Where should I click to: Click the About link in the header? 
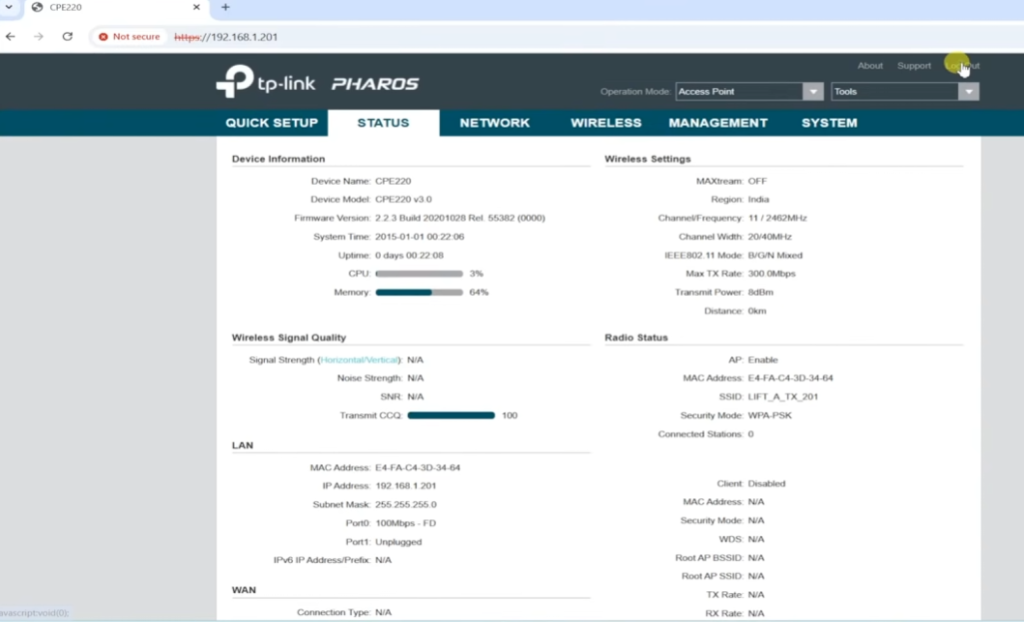[870, 66]
